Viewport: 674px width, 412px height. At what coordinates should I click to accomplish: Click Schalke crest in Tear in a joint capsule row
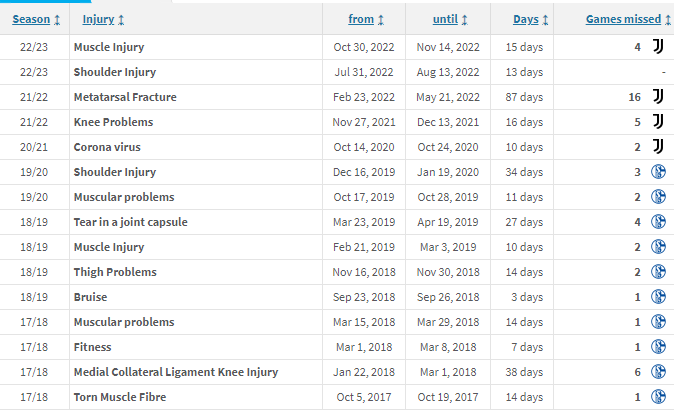[x=658, y=222]
